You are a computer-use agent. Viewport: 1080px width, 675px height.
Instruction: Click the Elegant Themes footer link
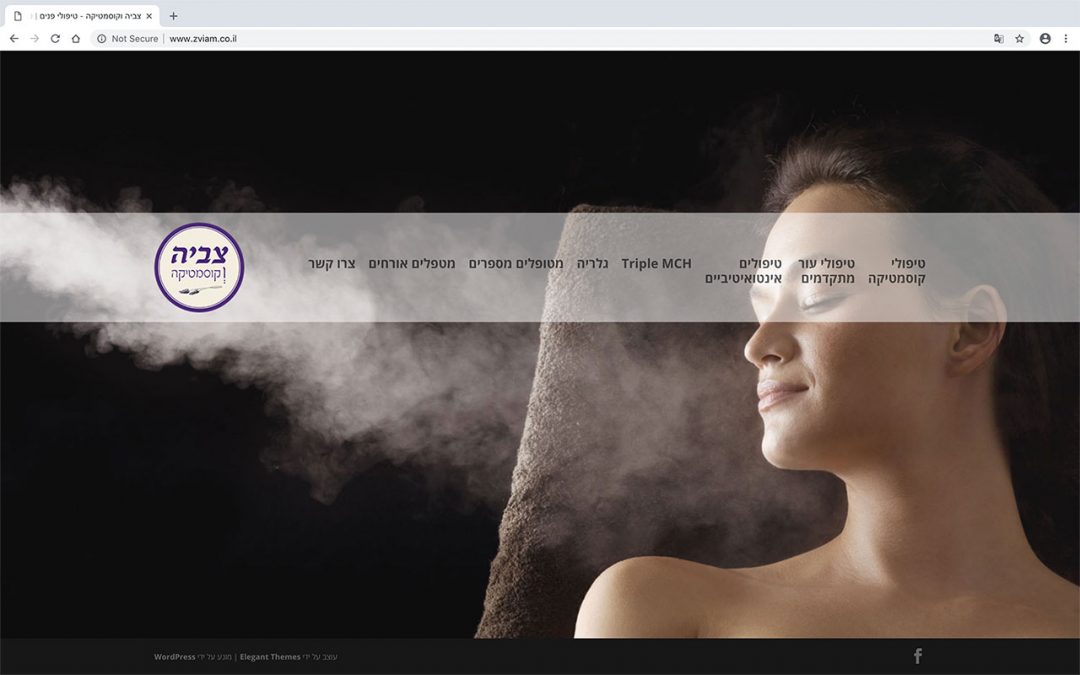pos(270,657)
